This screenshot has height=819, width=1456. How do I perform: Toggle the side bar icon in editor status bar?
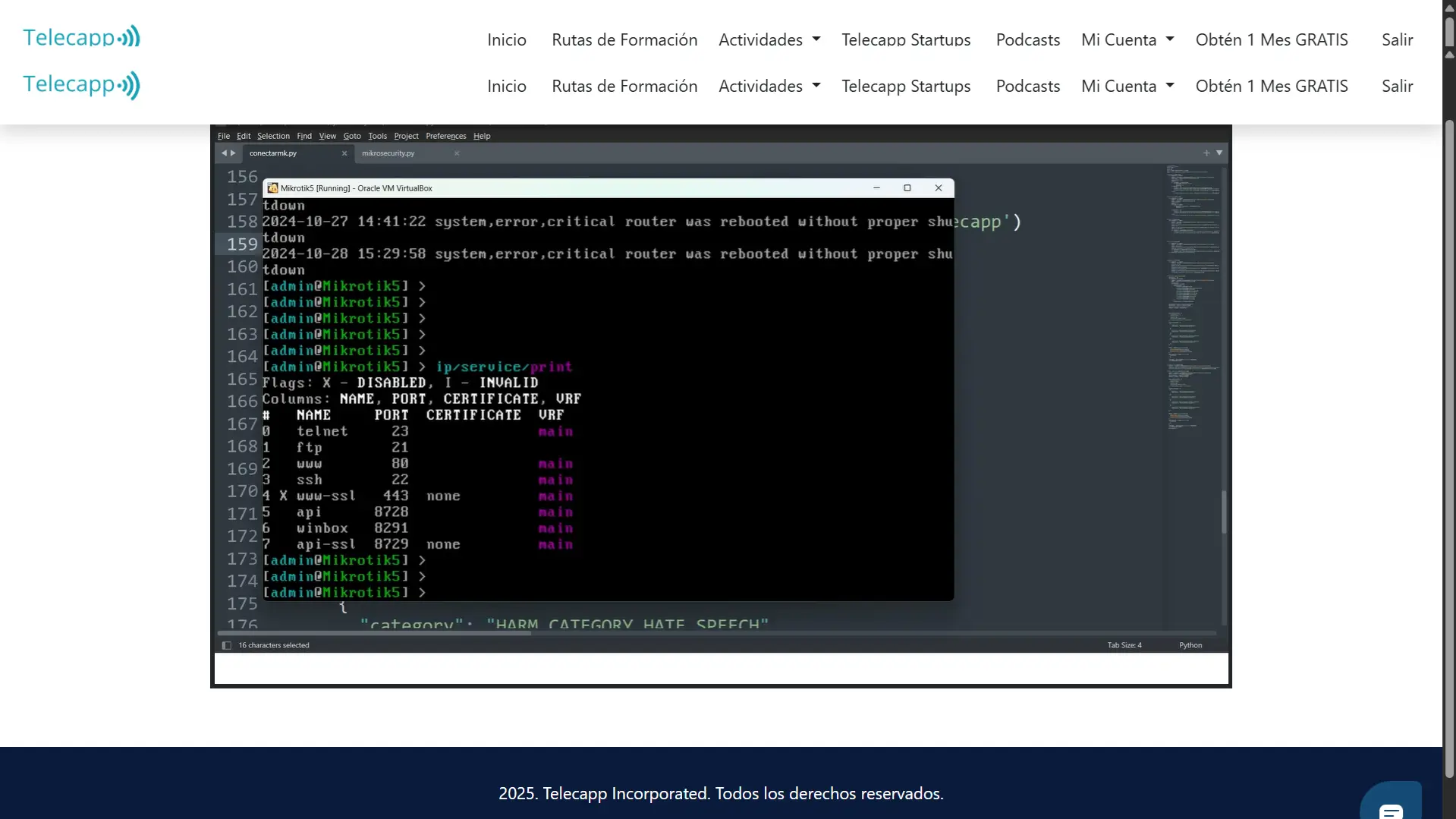tap(226, 645)
